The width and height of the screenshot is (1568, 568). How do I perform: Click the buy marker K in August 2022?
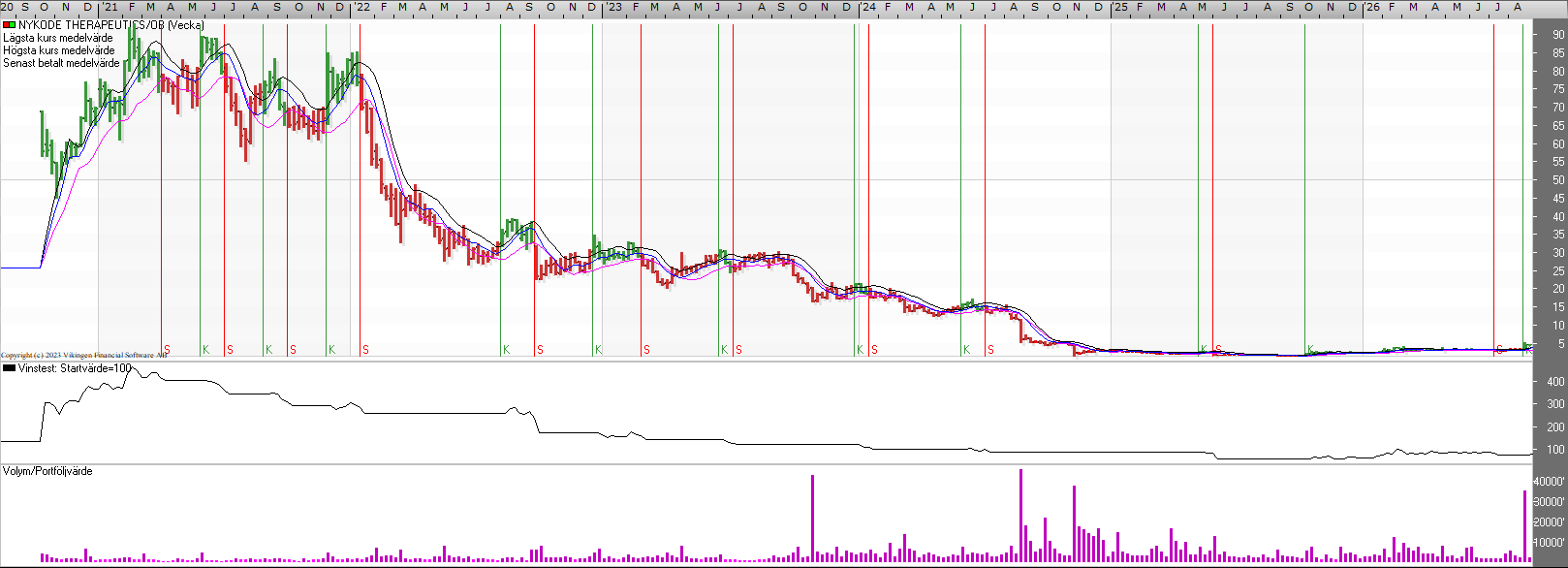point(506,350)
